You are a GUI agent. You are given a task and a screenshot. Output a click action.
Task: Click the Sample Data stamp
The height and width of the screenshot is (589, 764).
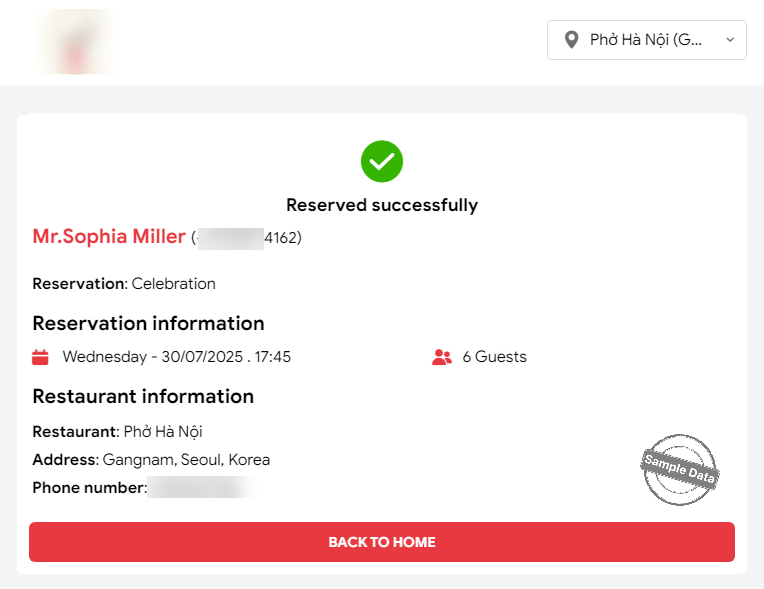(x=680, y=469)
